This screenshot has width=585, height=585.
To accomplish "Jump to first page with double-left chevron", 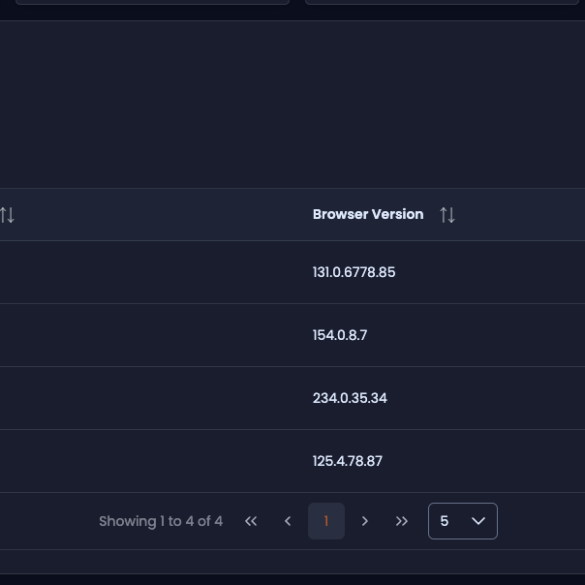I will [251, 521].
